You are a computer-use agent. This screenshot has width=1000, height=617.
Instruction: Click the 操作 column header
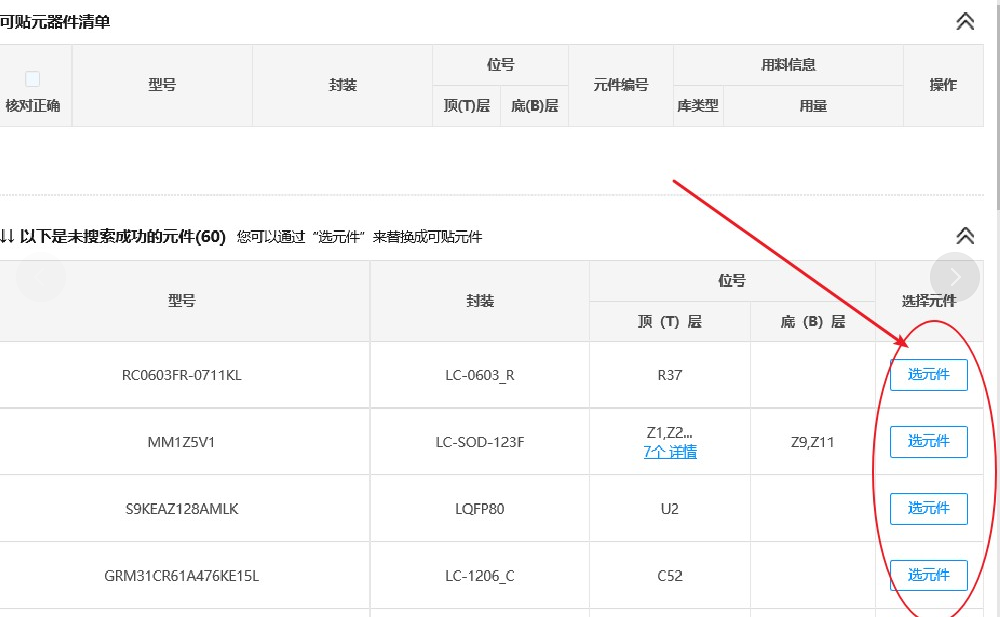coord(943,85)
